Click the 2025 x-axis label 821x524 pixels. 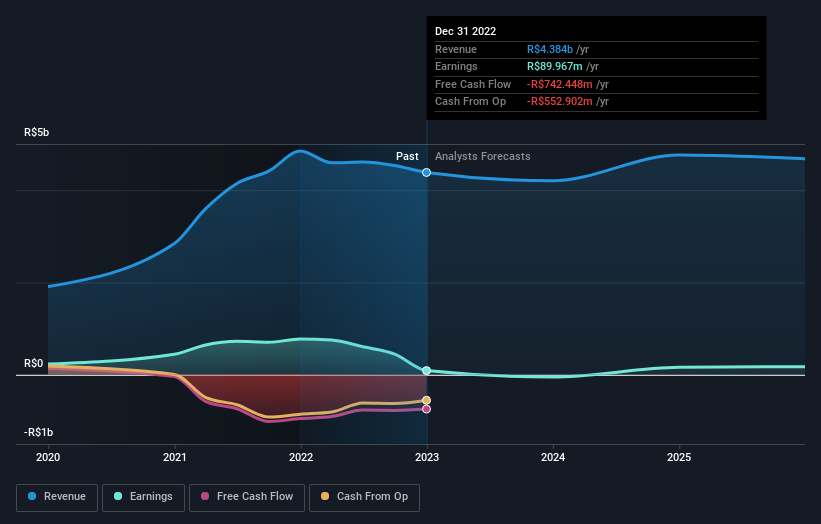pos(679,457)
